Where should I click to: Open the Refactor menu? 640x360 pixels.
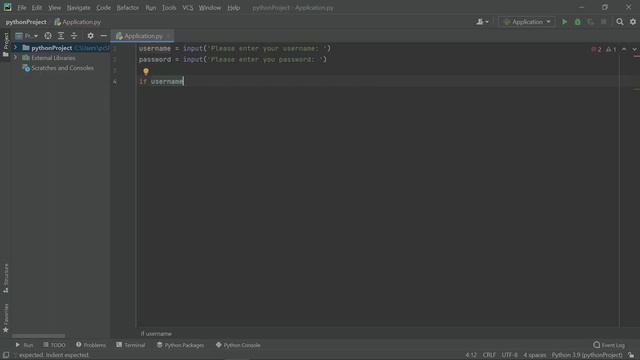(x=128, y=8)
